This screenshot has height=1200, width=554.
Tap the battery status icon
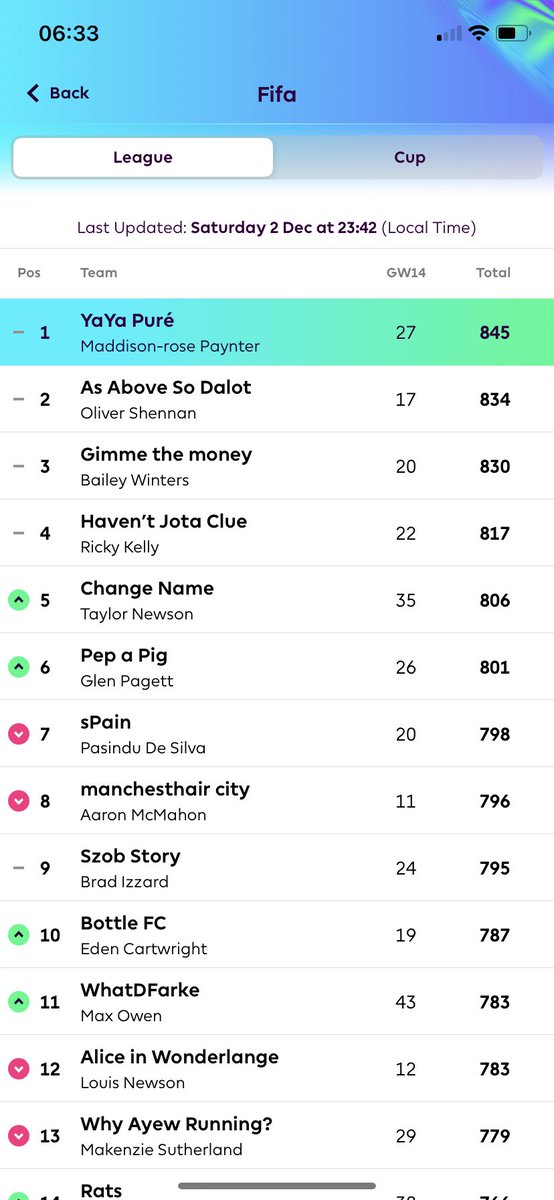tap(514, 33)
